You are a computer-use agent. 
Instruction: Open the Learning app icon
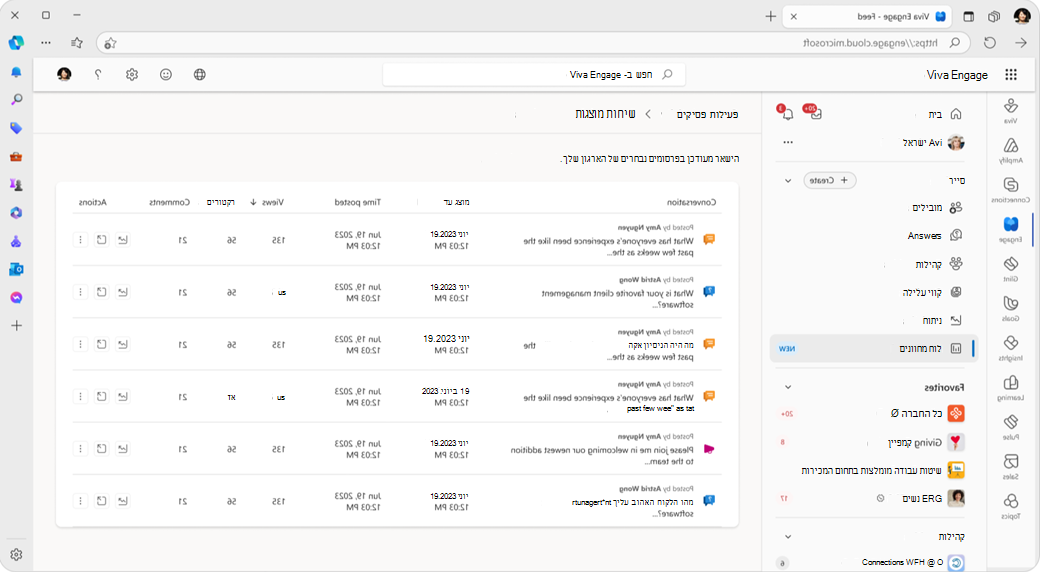coord(1010,388)
